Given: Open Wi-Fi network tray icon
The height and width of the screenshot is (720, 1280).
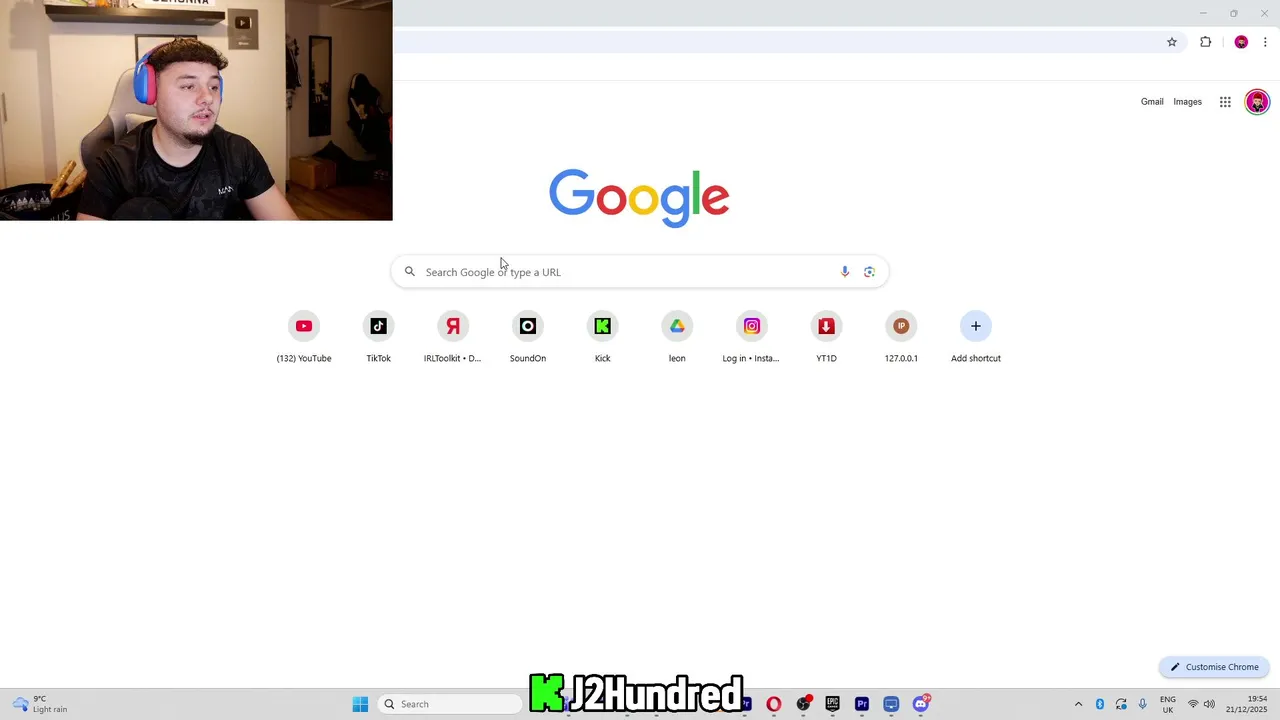Looking at the screenshot, I should 1193,704.
